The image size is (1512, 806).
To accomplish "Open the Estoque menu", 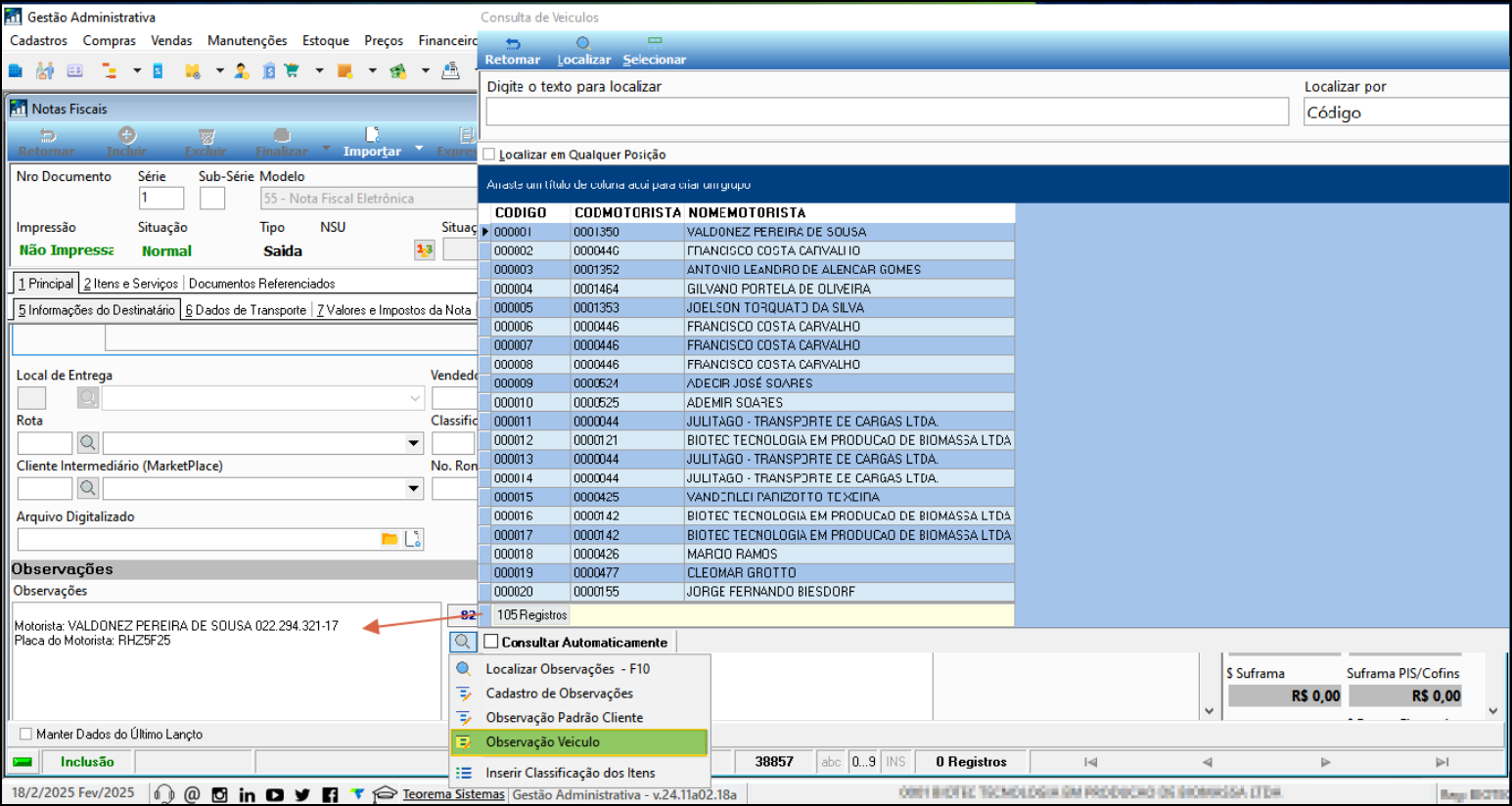I will coord(325,40).
